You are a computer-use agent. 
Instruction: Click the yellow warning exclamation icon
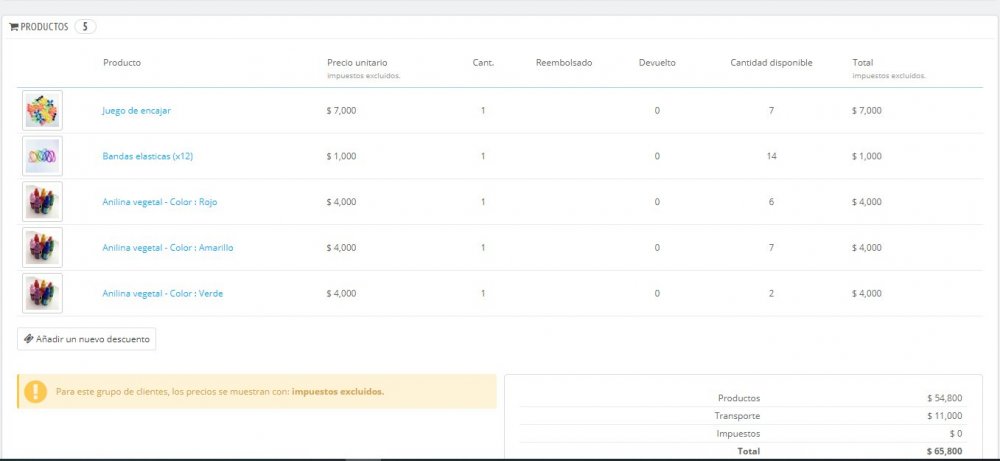[36, 391]
